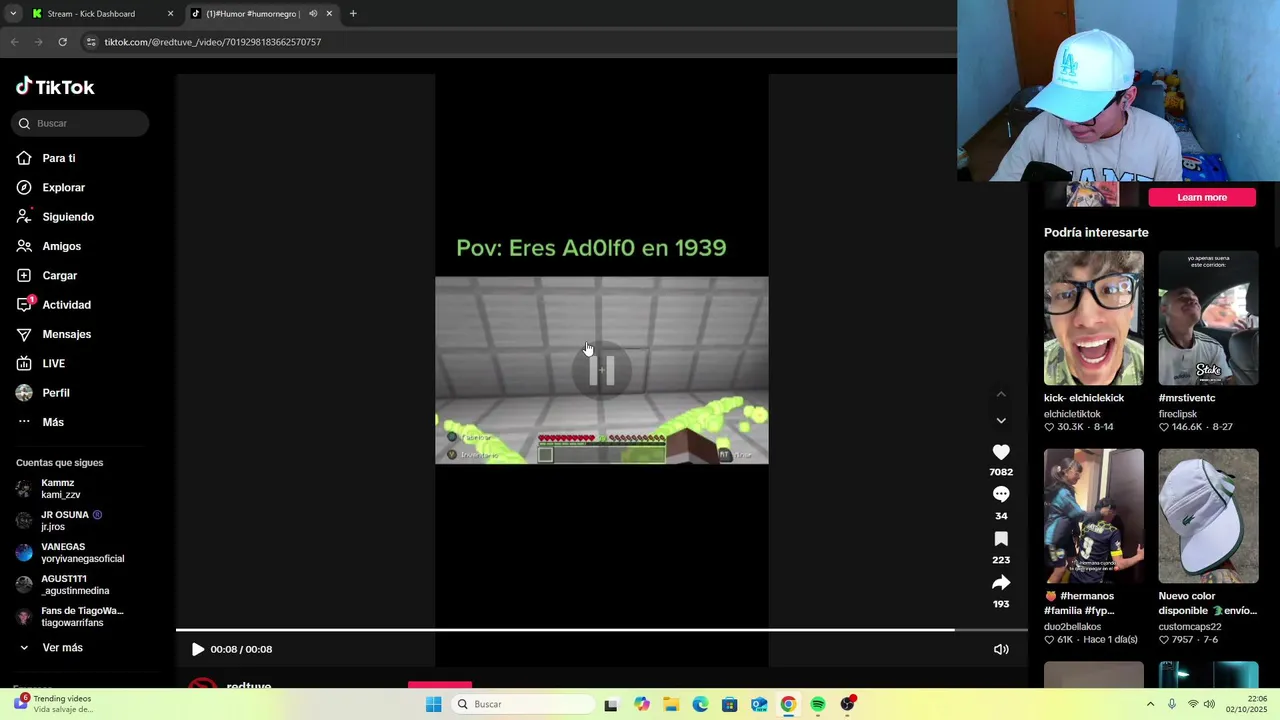Screen dimensions: 1280x720
Task: Open Windows Start menu
Action: coord(433,704)
